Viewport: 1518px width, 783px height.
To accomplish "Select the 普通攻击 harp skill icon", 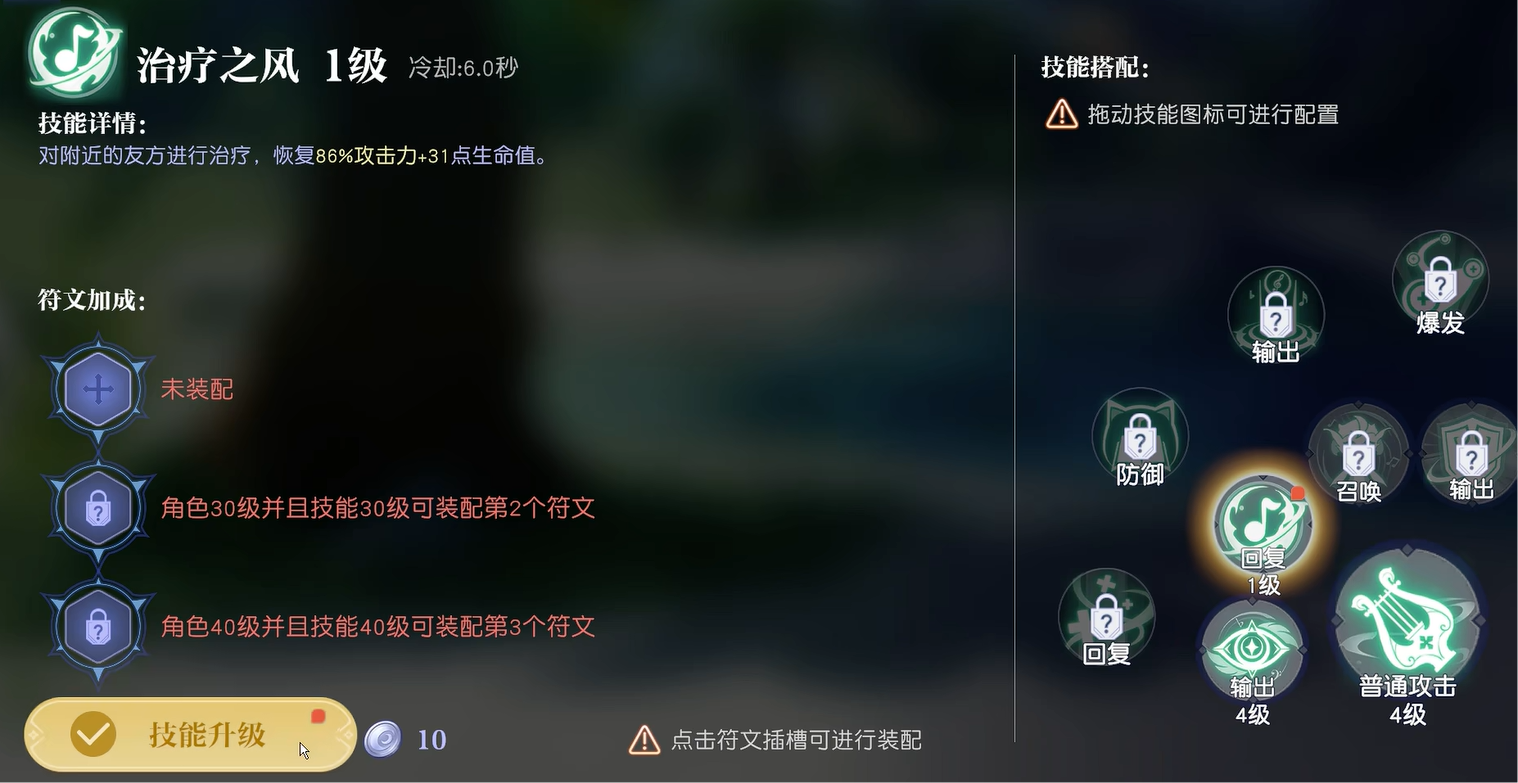I will pos(1407,622).
